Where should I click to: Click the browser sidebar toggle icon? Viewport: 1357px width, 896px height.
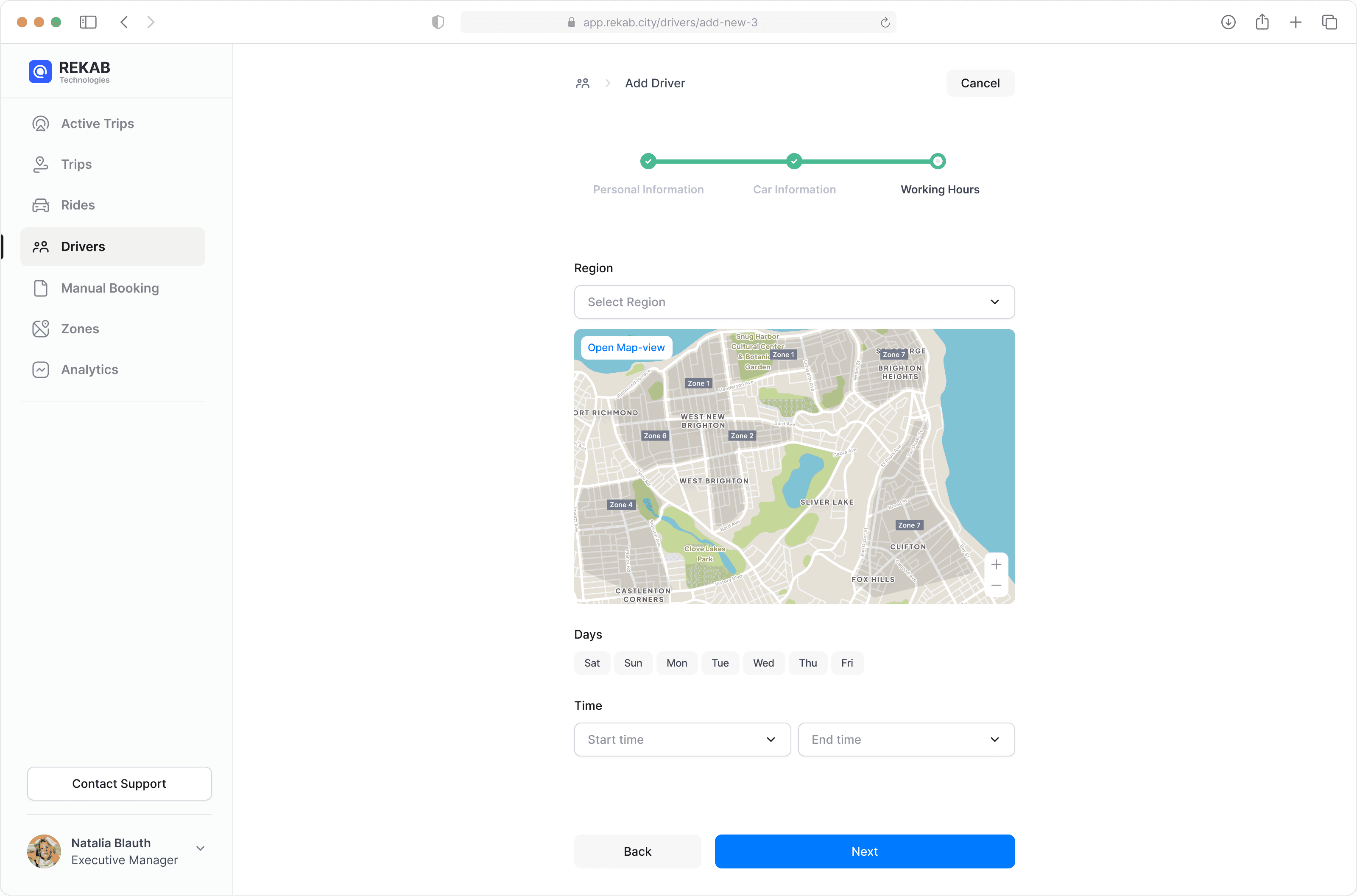point(88,22)
